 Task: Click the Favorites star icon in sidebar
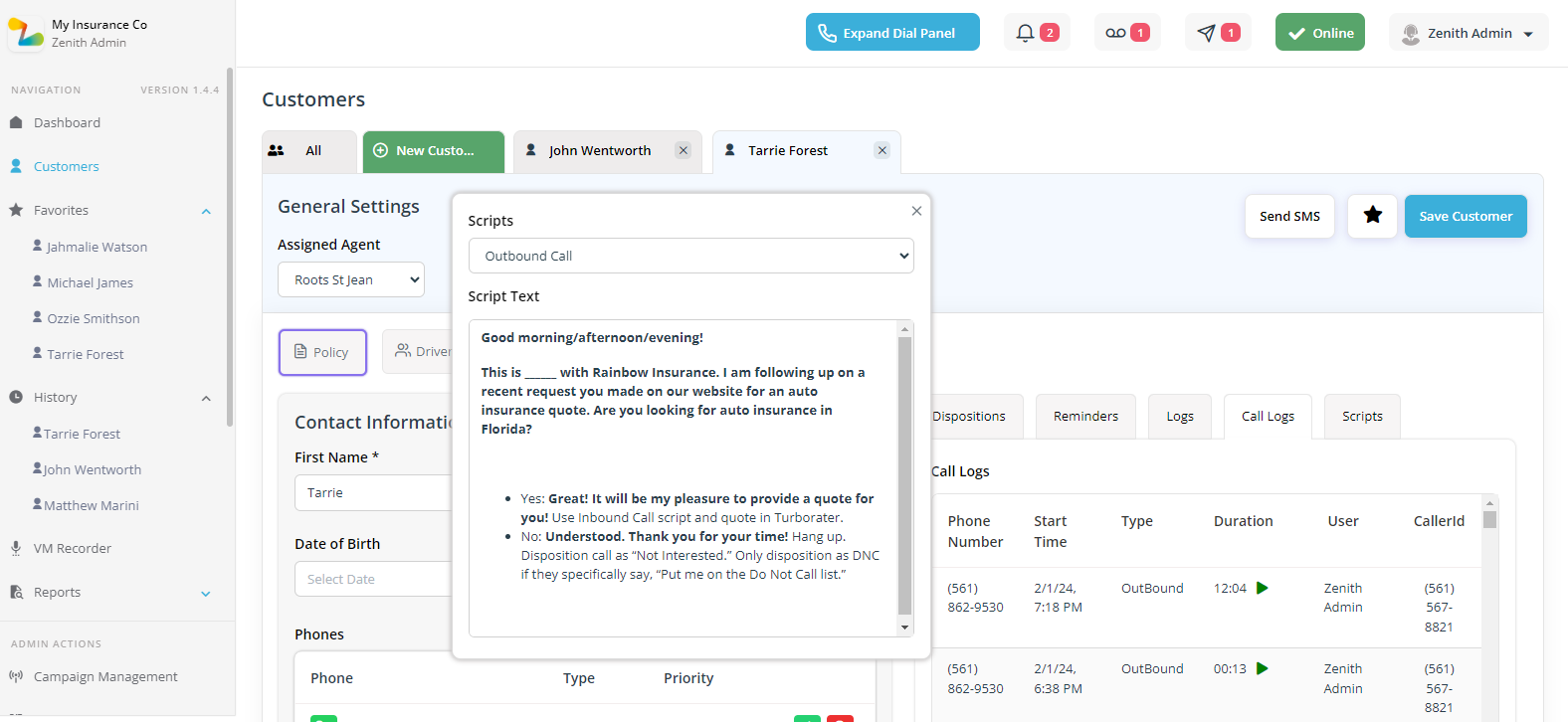(16, 210)
